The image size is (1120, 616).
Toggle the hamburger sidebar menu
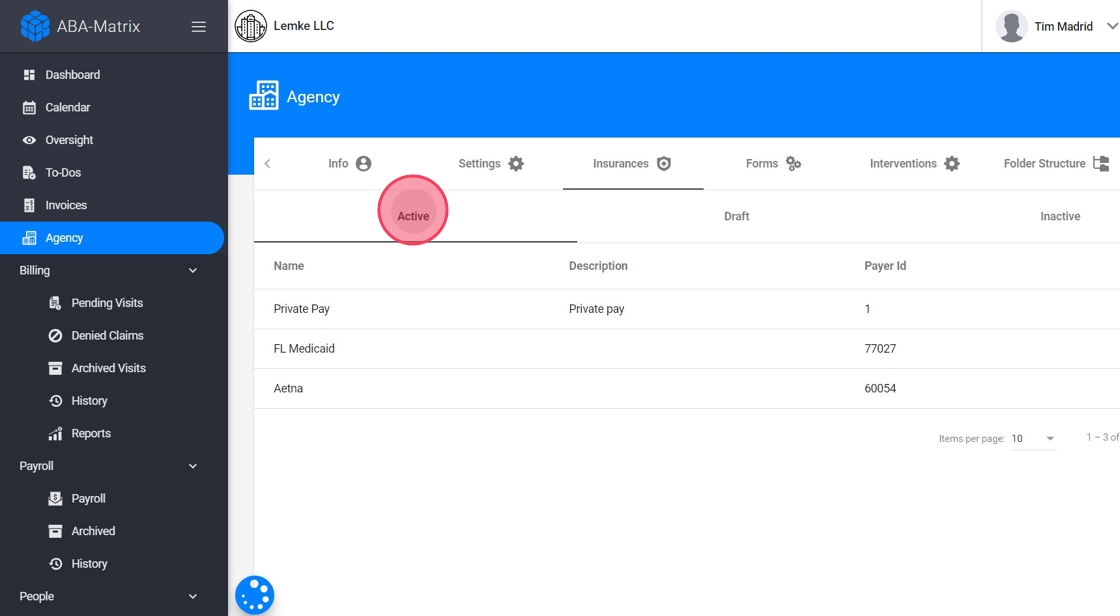199,26
